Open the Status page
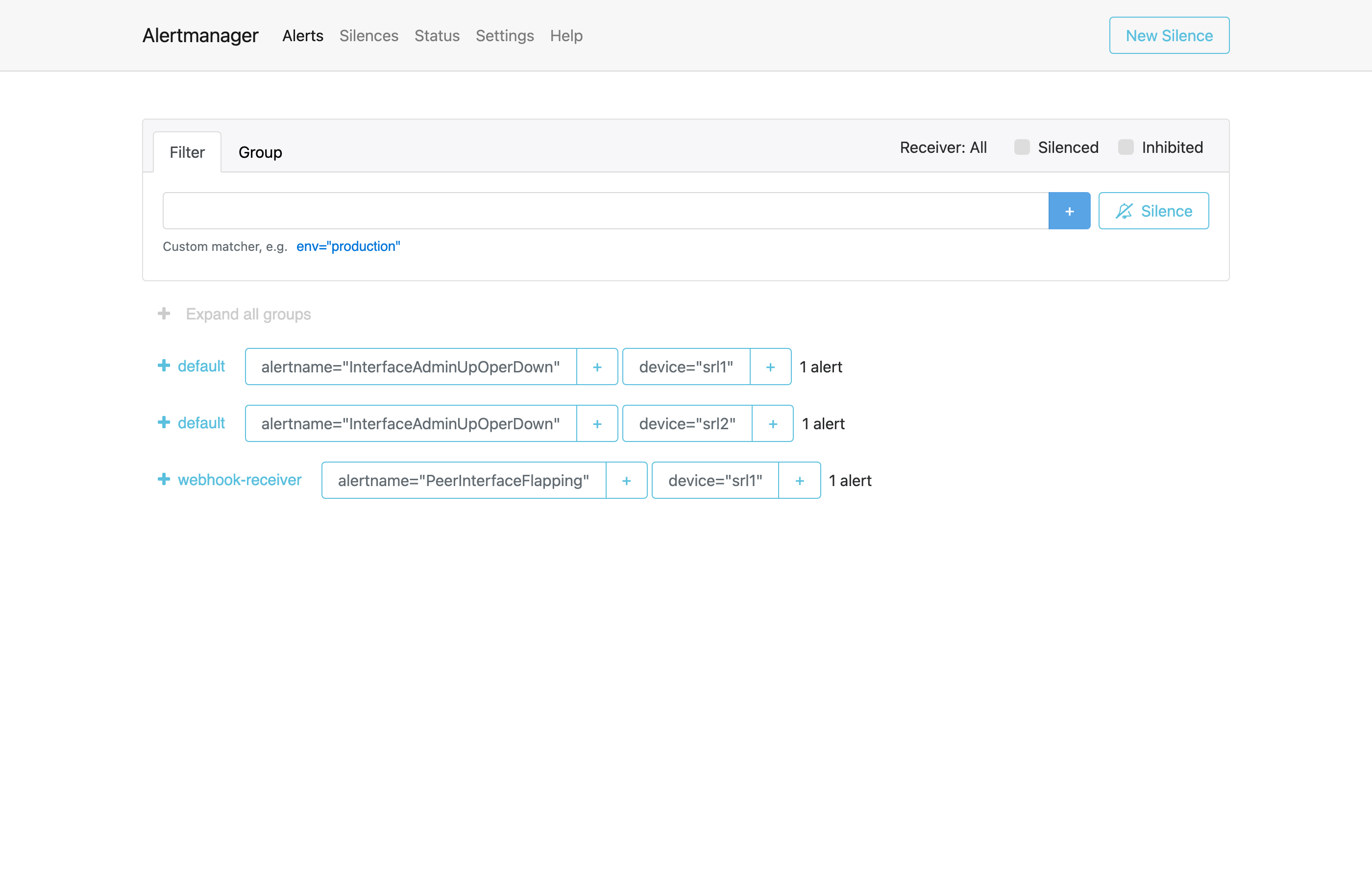 coord(437,35)
